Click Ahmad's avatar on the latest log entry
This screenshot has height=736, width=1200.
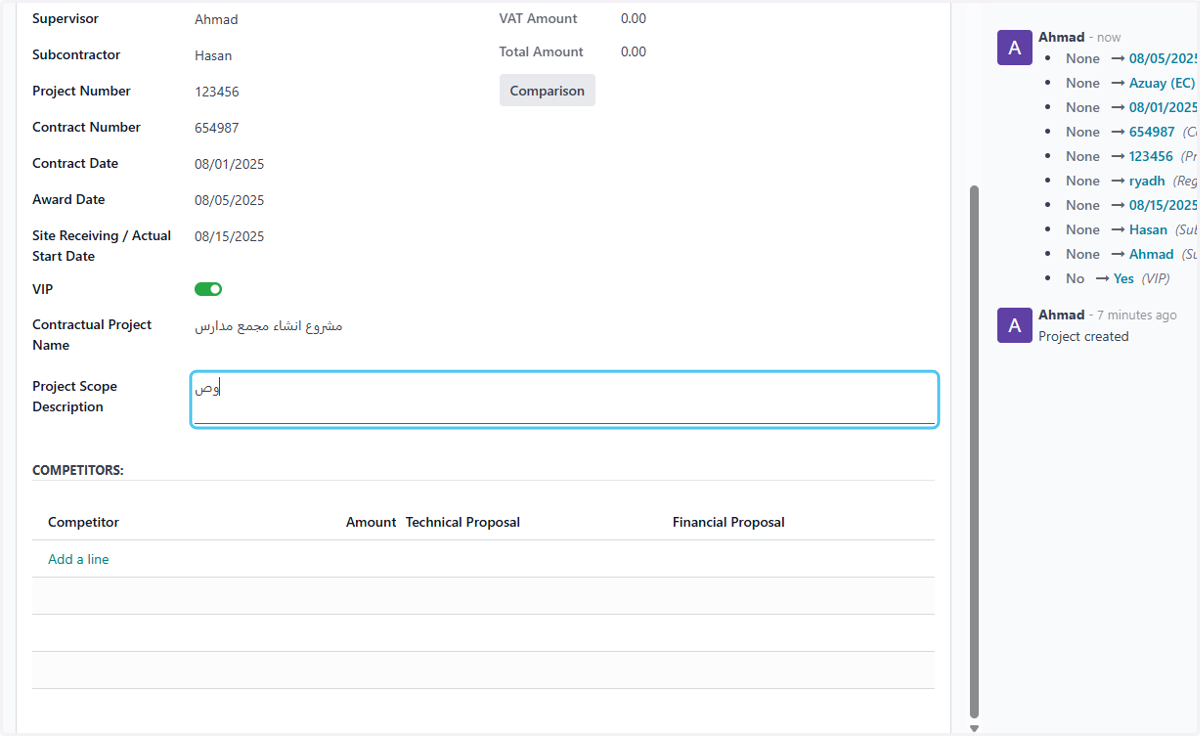point(1014,47)
